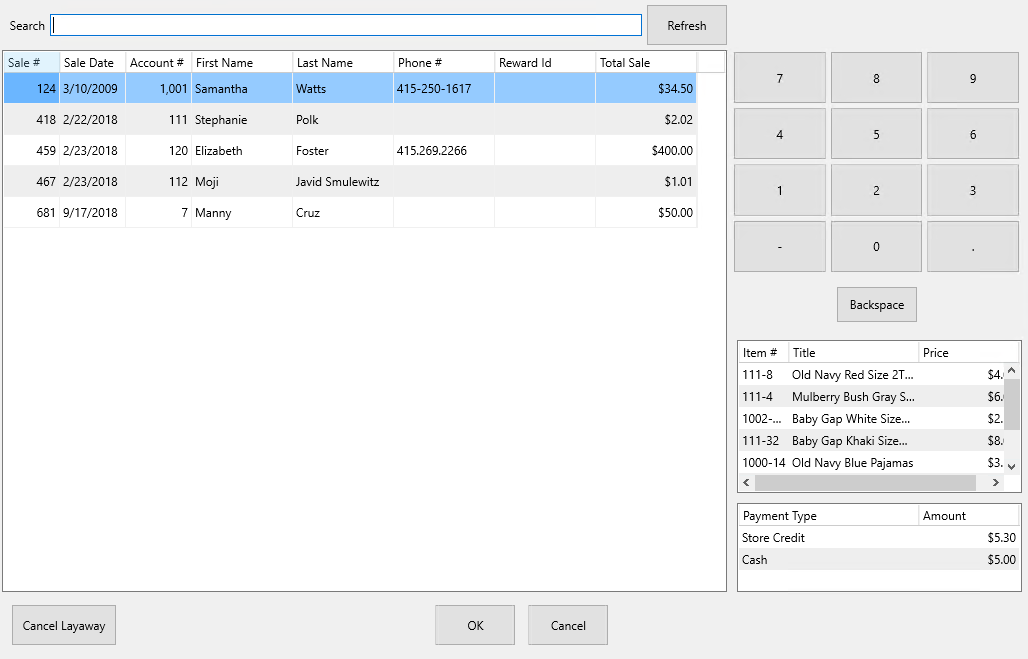Select sale 459 for Elizabeth Foster
Viewport: 1028px width, 659px height.
(x=350, y=151)
